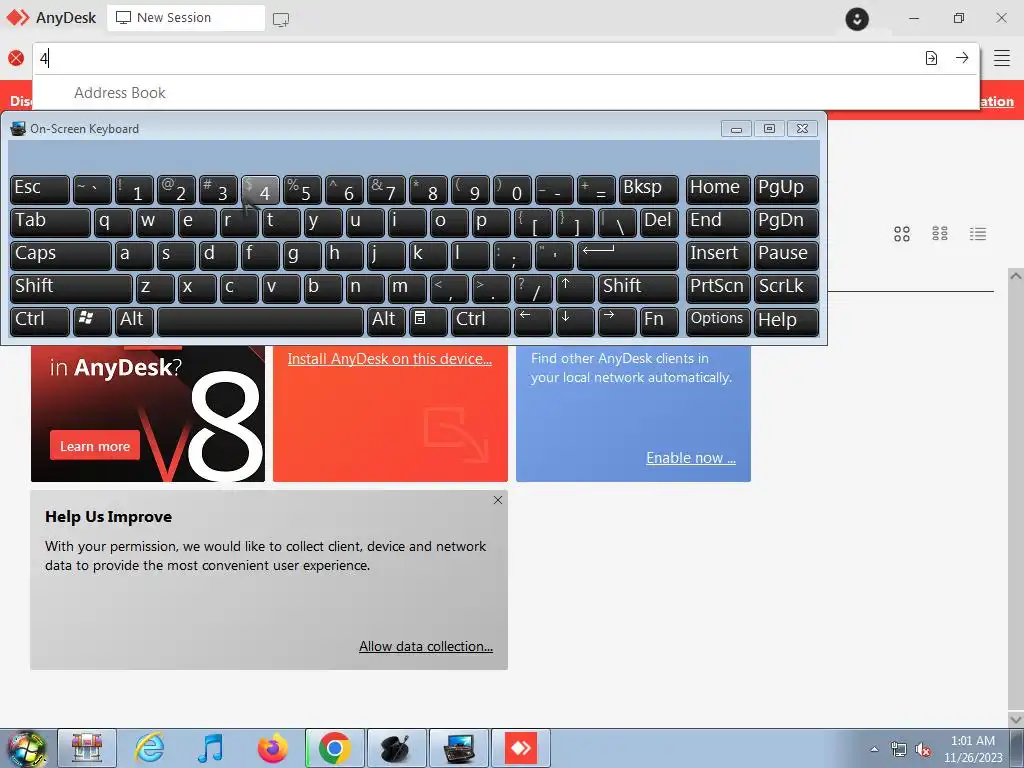1024x768 pixels.
Task: Click the Enter key on On-Screen Keyboard
Action: [628, 255]
